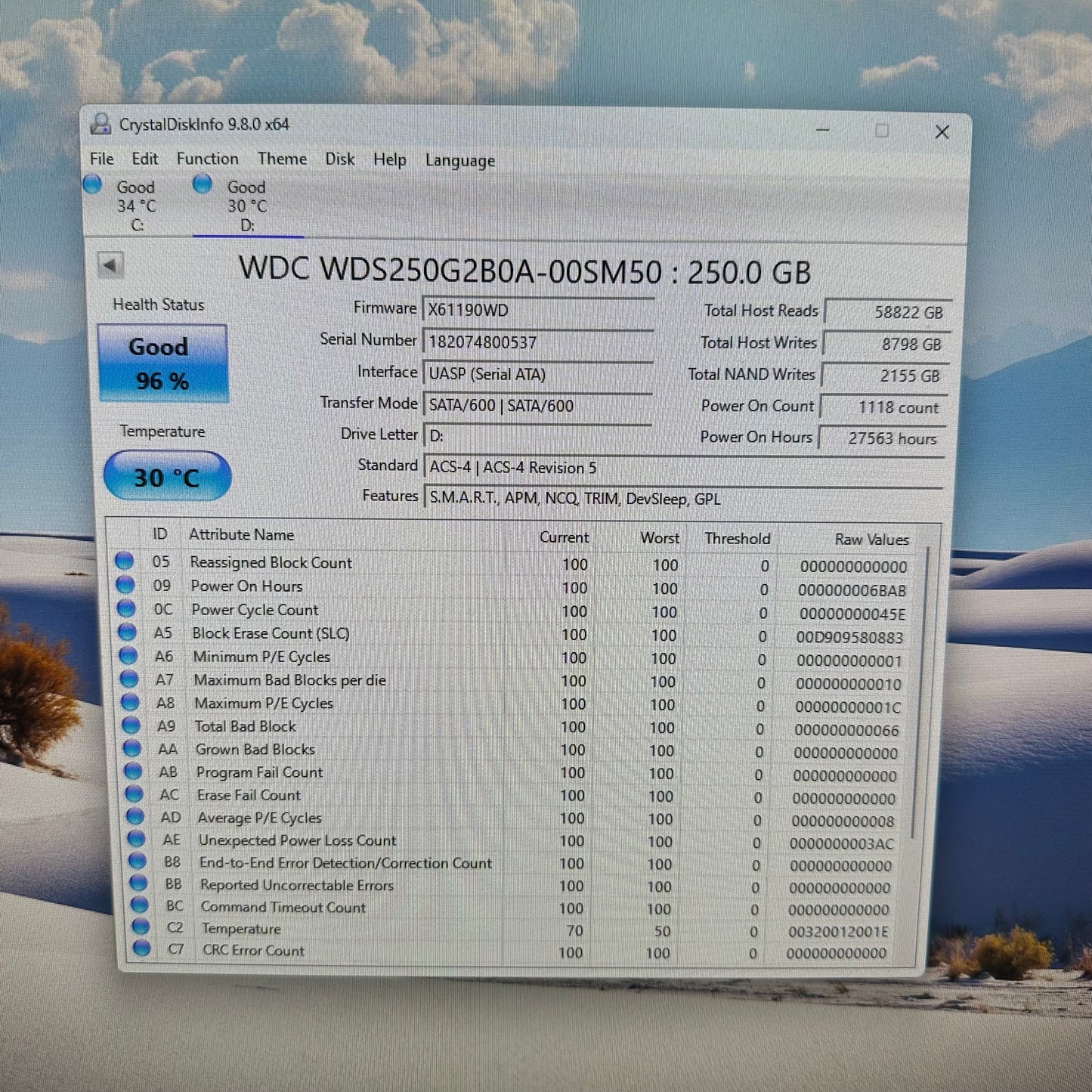Click the Features field

[x=683, y=499]
